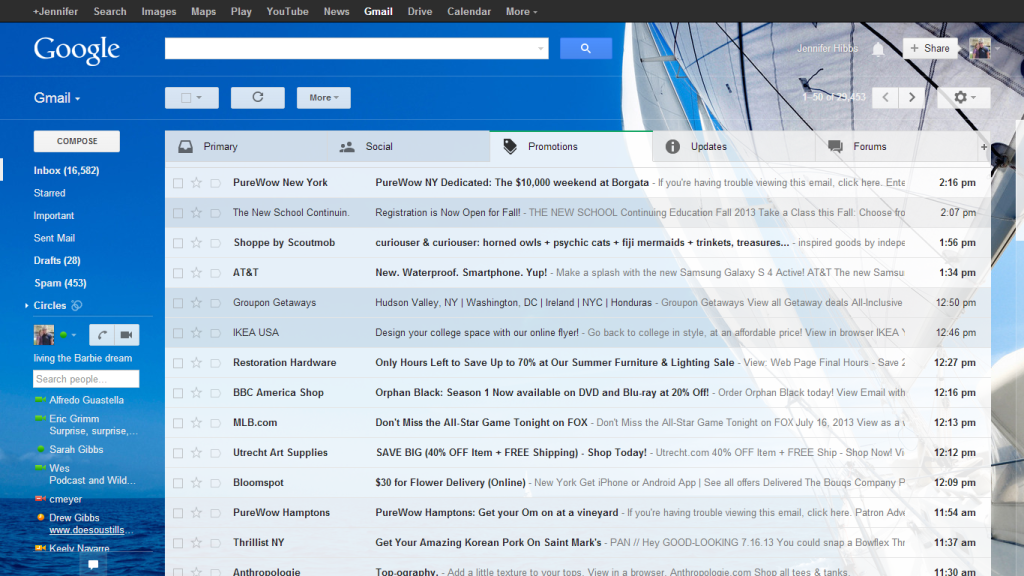Viewport: 1024px width, 576px height.
Task: Star the AT&T email
Action: 196,273
